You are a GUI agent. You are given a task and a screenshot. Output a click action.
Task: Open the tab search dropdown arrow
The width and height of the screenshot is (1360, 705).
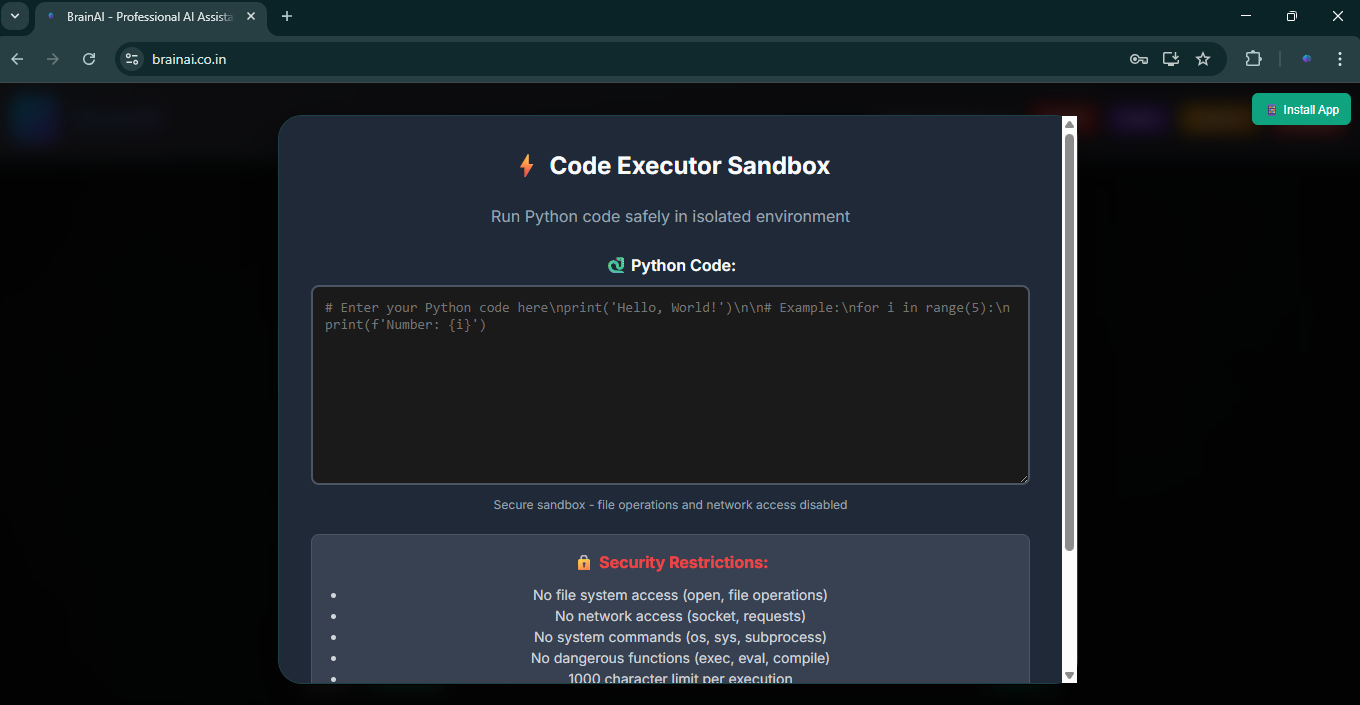pos(14,16)
